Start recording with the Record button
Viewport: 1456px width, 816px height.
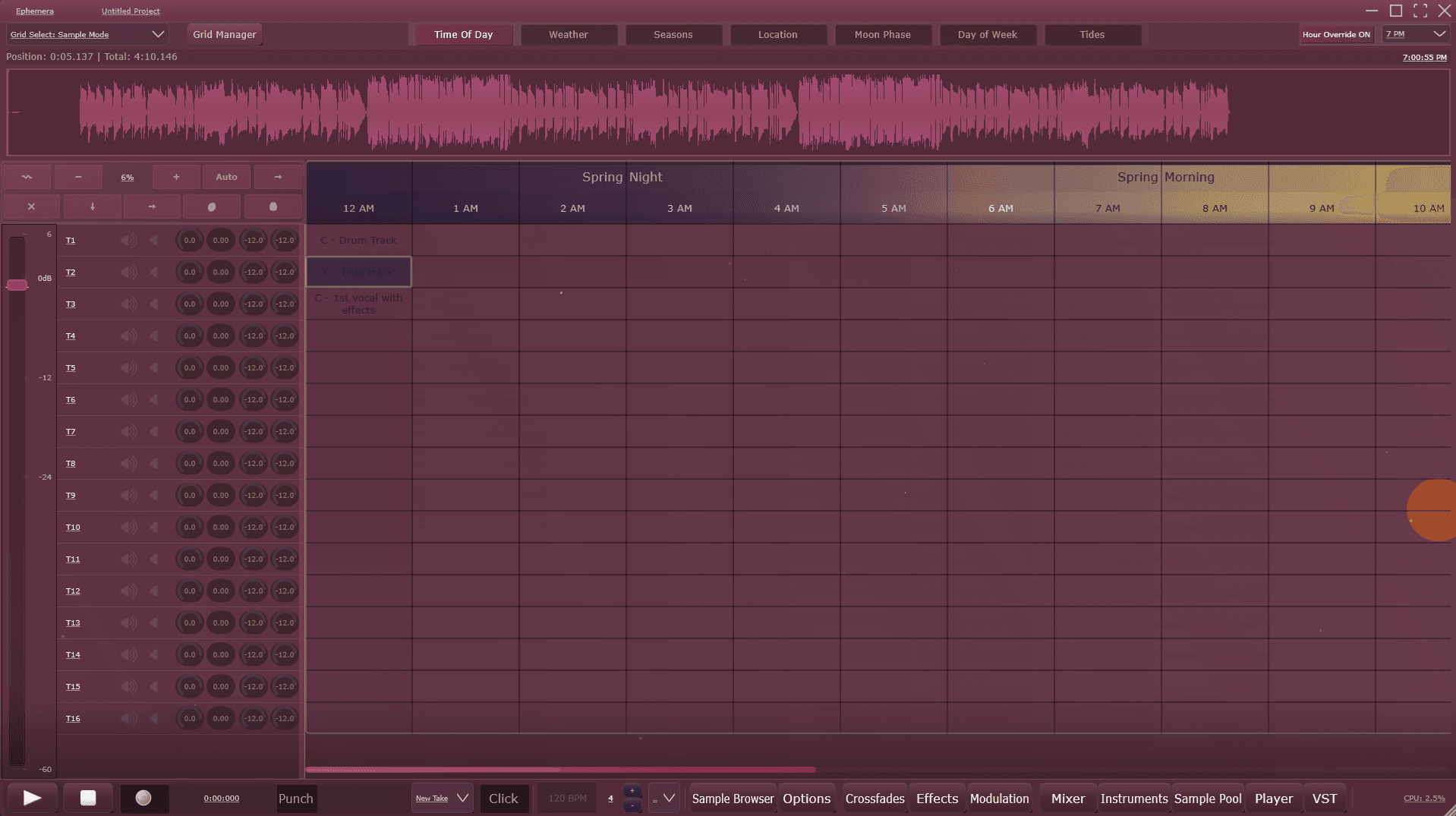pos(143,798)
